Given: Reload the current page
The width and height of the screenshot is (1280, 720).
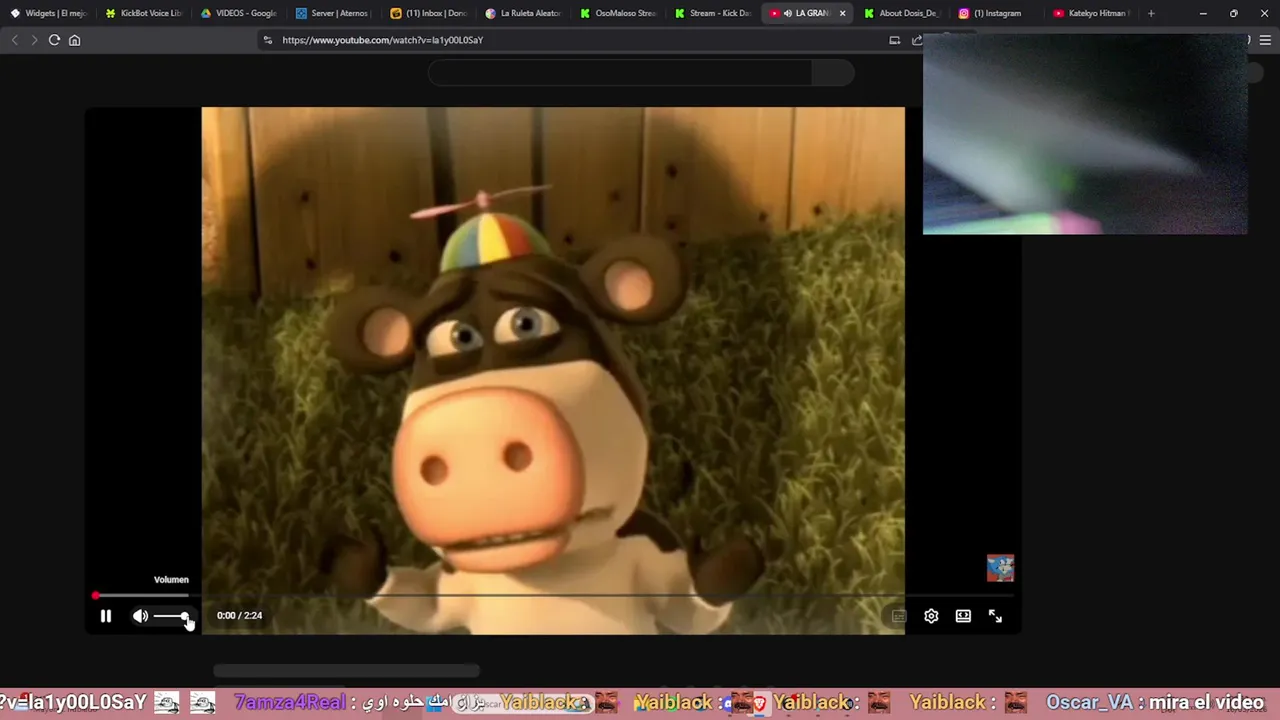Looking at the screenshot, I should click(x=54, y=40).
